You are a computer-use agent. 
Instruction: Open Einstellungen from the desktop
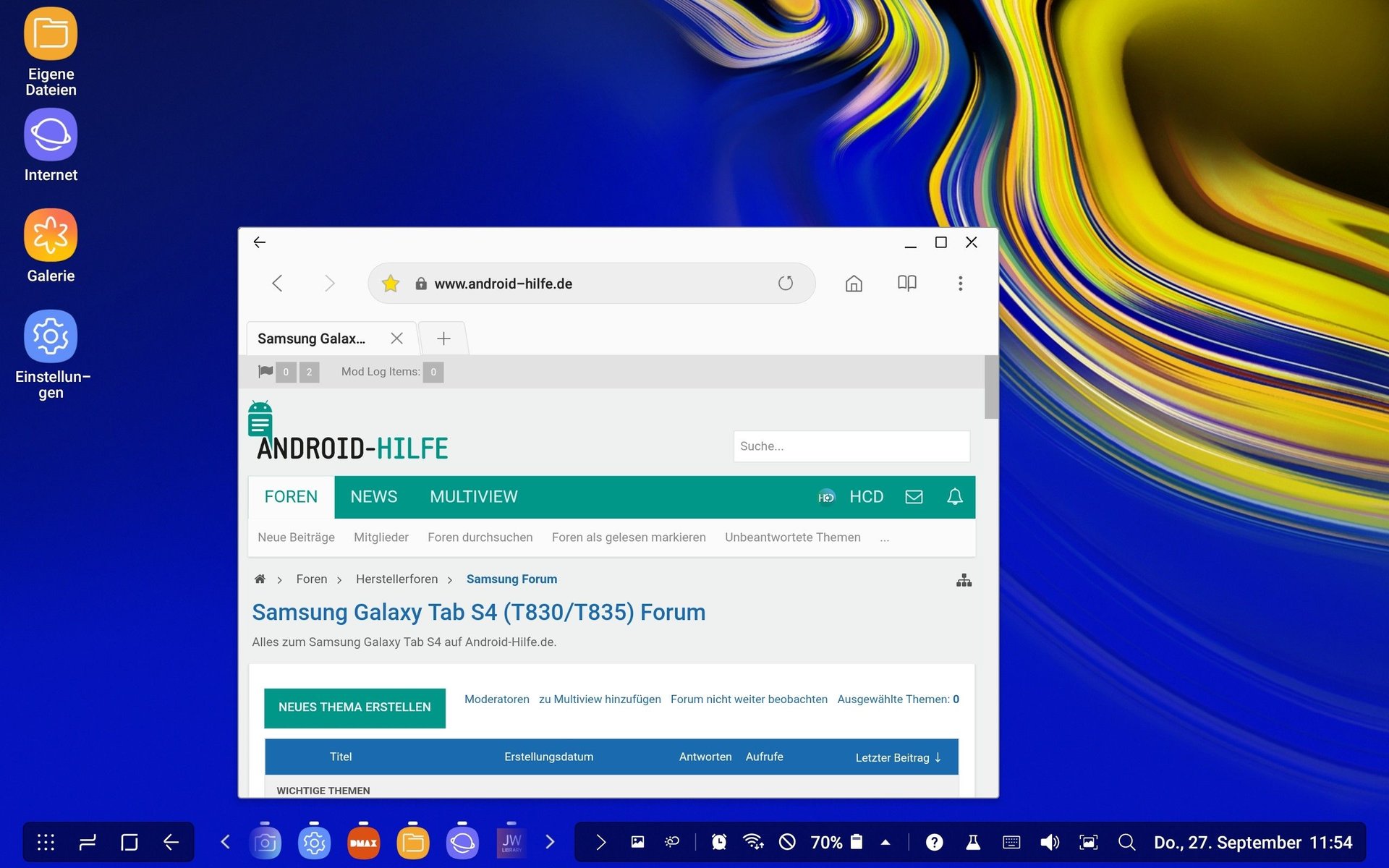click(51, 354)
